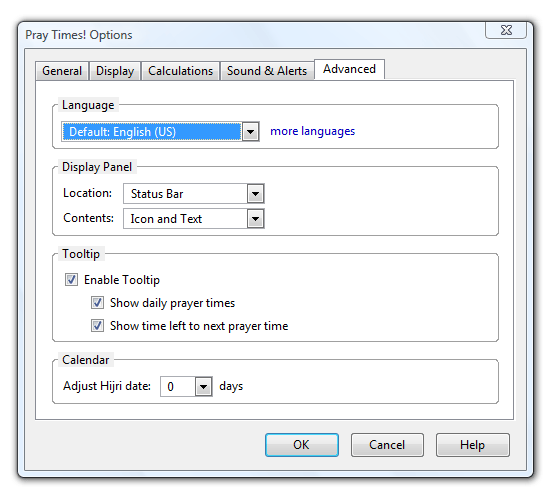Select the Advanced tab
The height and width of the screenshot is (500, 550).
pos(349,69)
